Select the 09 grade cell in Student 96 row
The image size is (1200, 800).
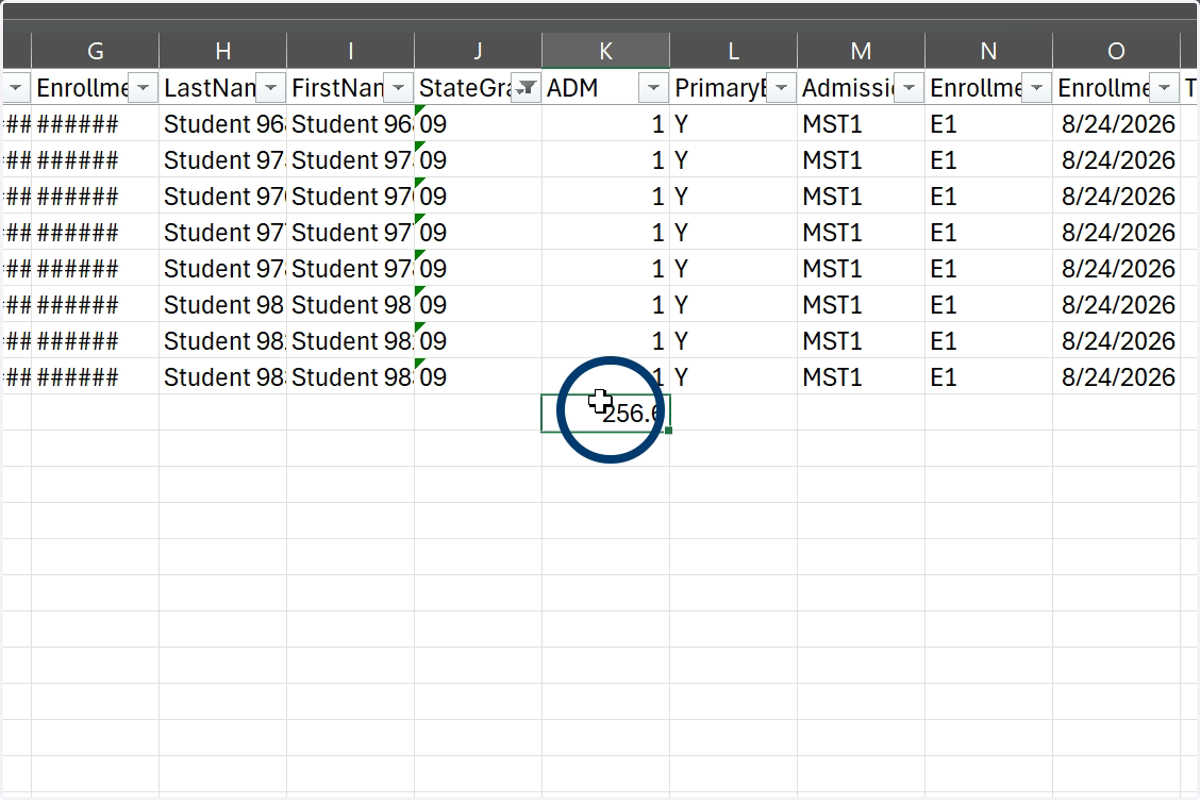[x=478, y=124]
